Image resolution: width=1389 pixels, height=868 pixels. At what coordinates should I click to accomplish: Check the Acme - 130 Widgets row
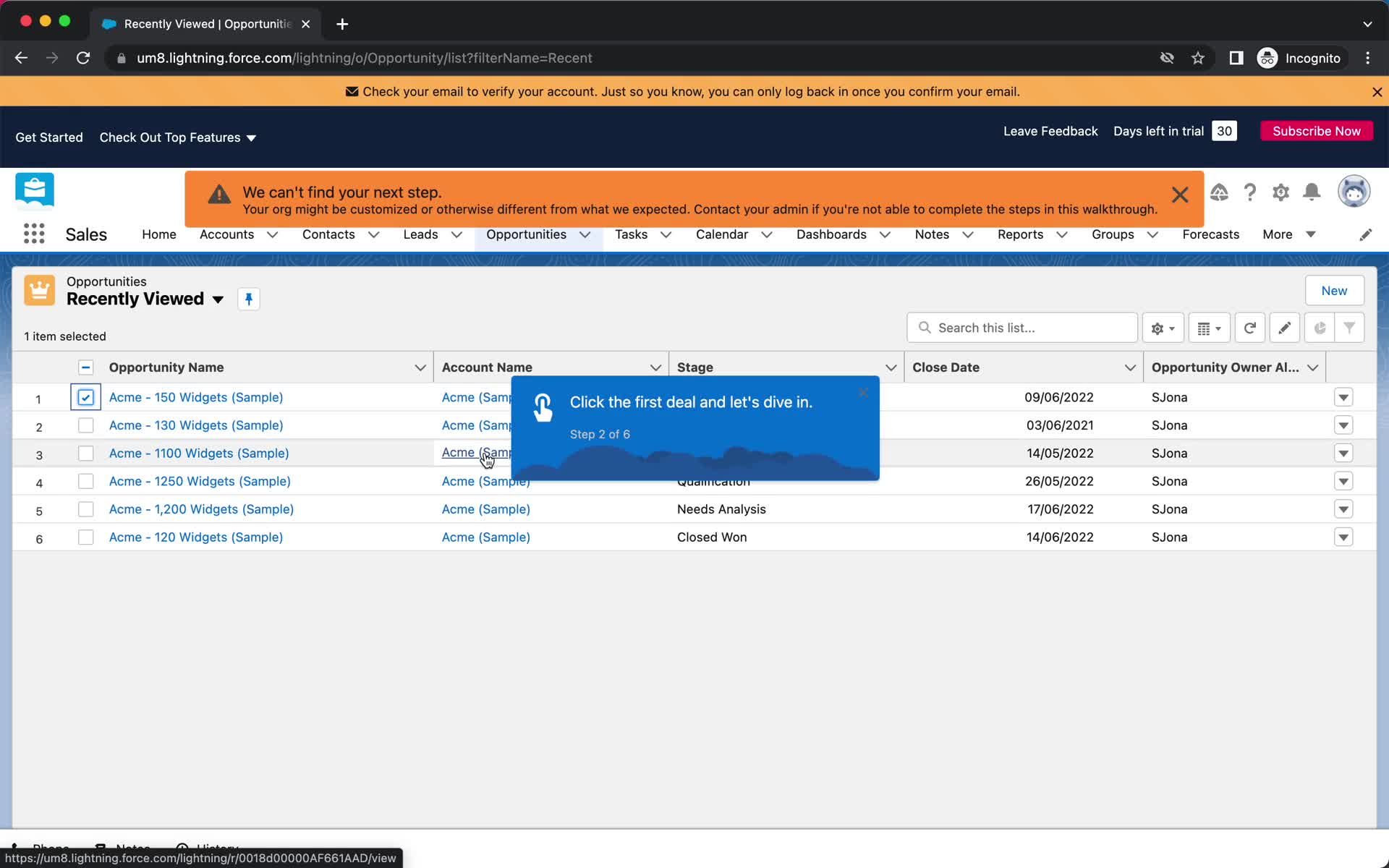tap(85, 425)
